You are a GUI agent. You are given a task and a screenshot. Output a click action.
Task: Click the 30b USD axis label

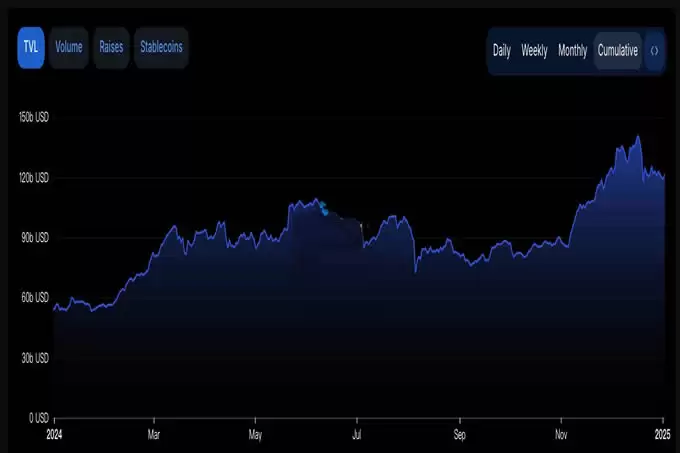tap(34, 358)
